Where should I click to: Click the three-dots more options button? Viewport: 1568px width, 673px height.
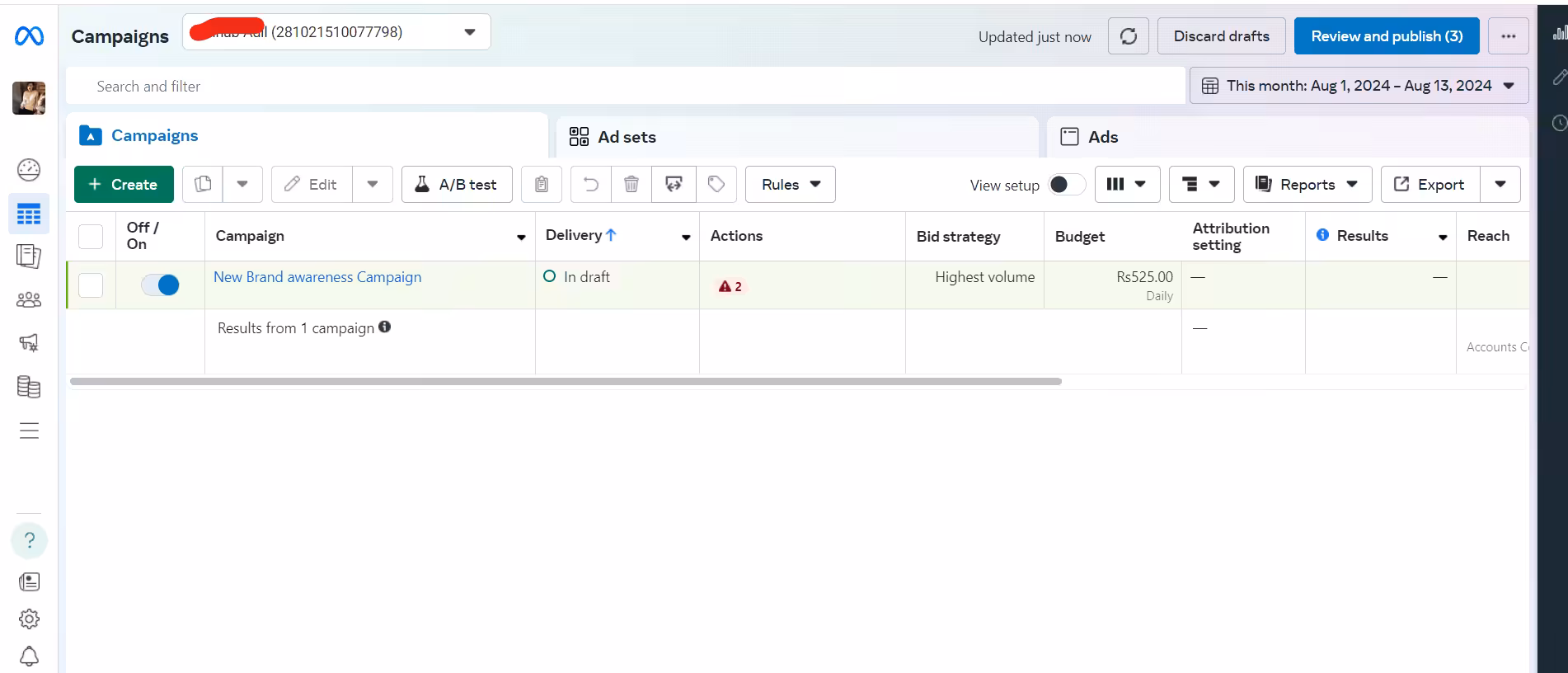(1509, 36)
